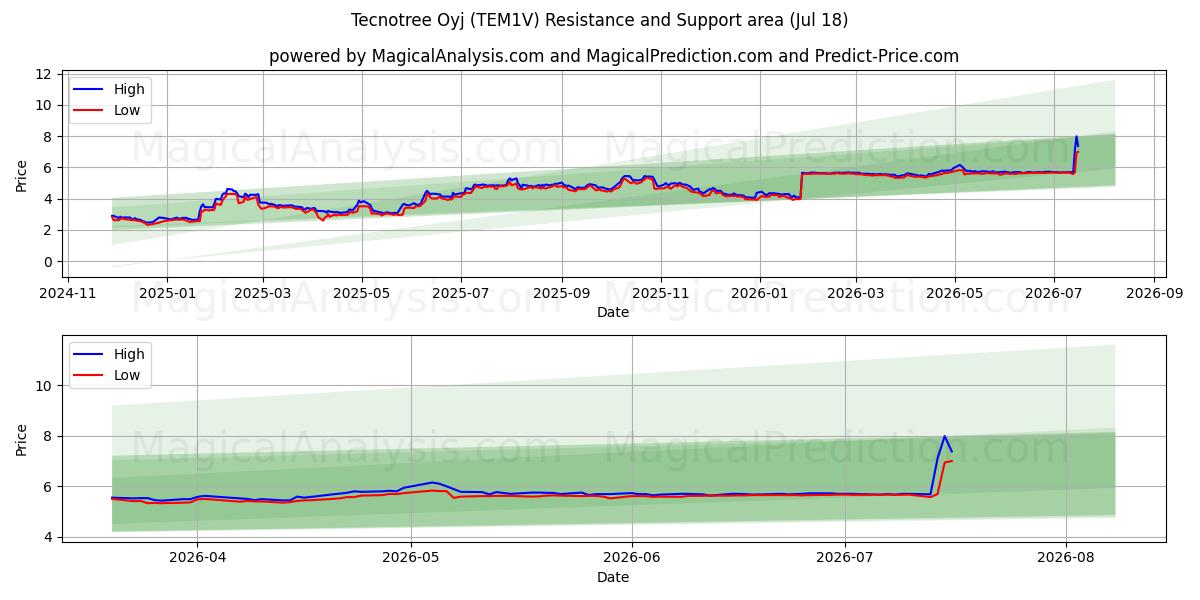This screenshot has height=600, width=1200.
Task: Click the '4' y-axis label in the bottom chart
Action: click(48, 538)
